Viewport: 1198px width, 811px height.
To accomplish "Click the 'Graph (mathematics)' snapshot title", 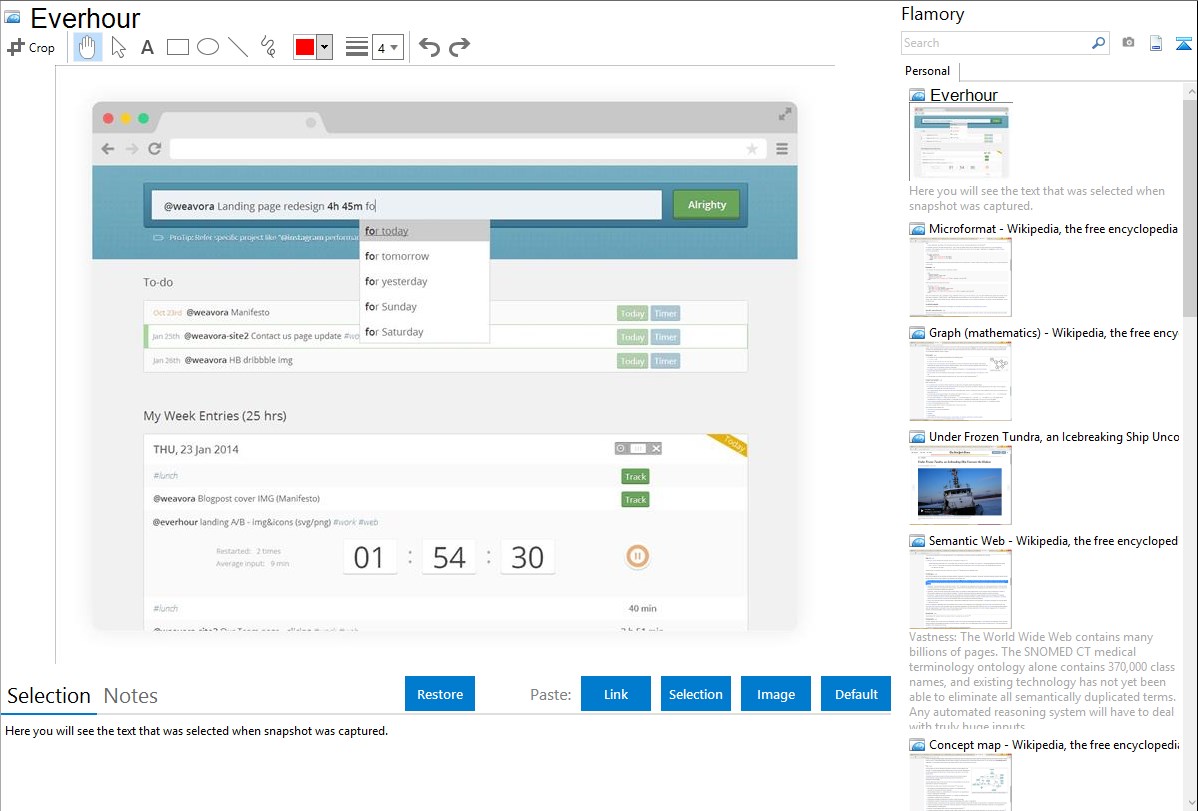I will click(1053, 333).
